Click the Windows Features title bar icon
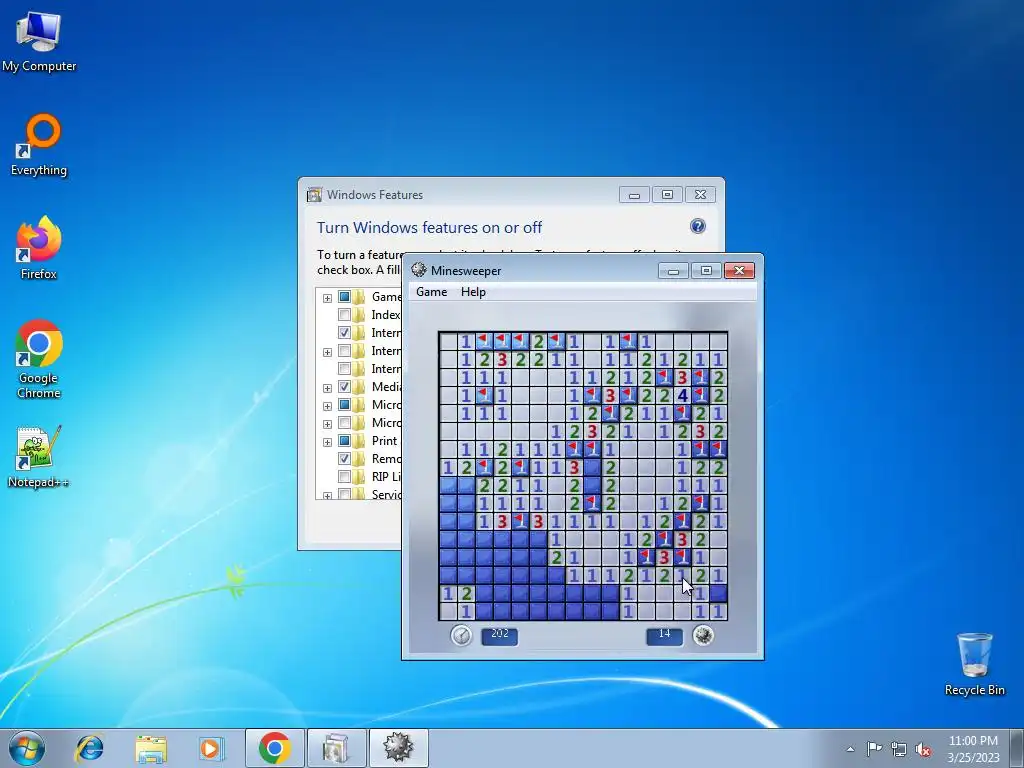 [x=314, y=195]
